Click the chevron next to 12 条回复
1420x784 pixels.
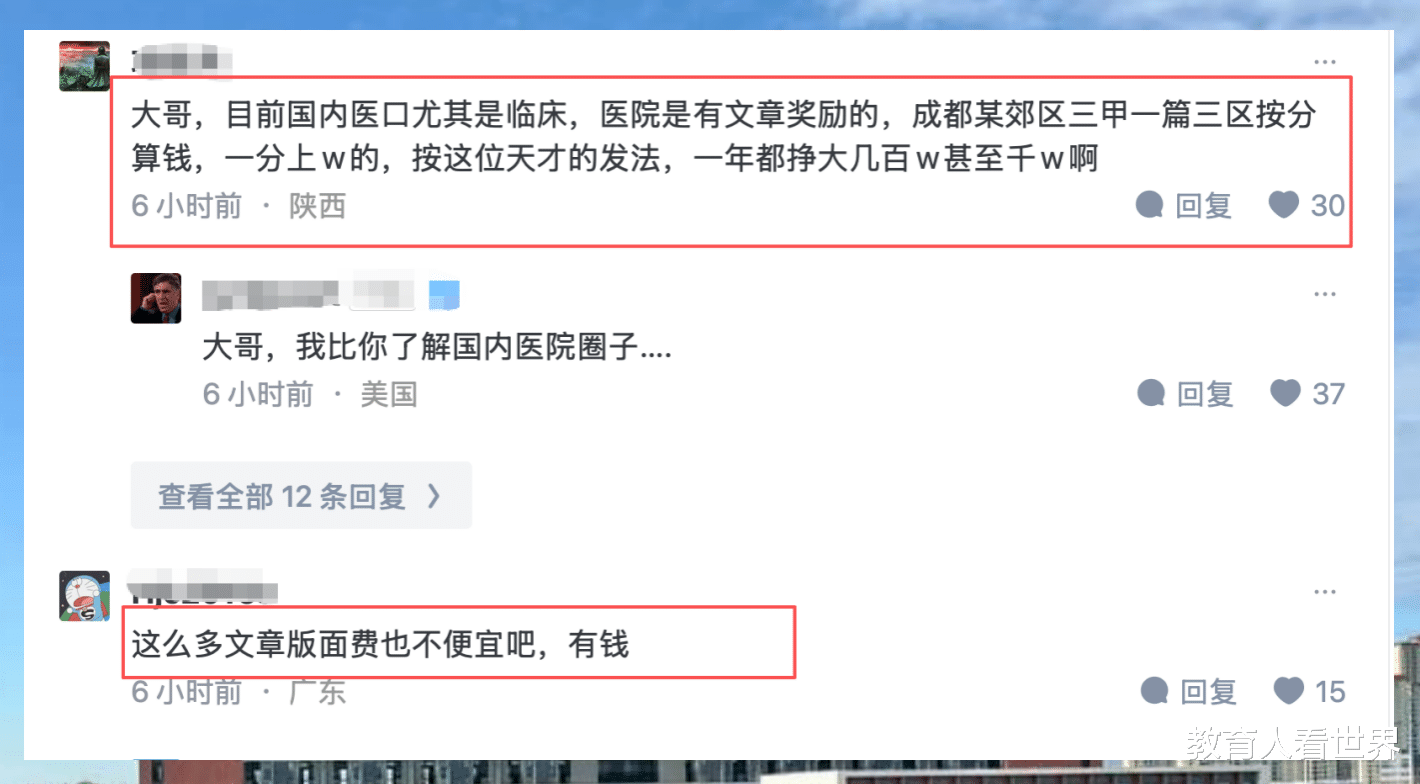coord(434,495)
